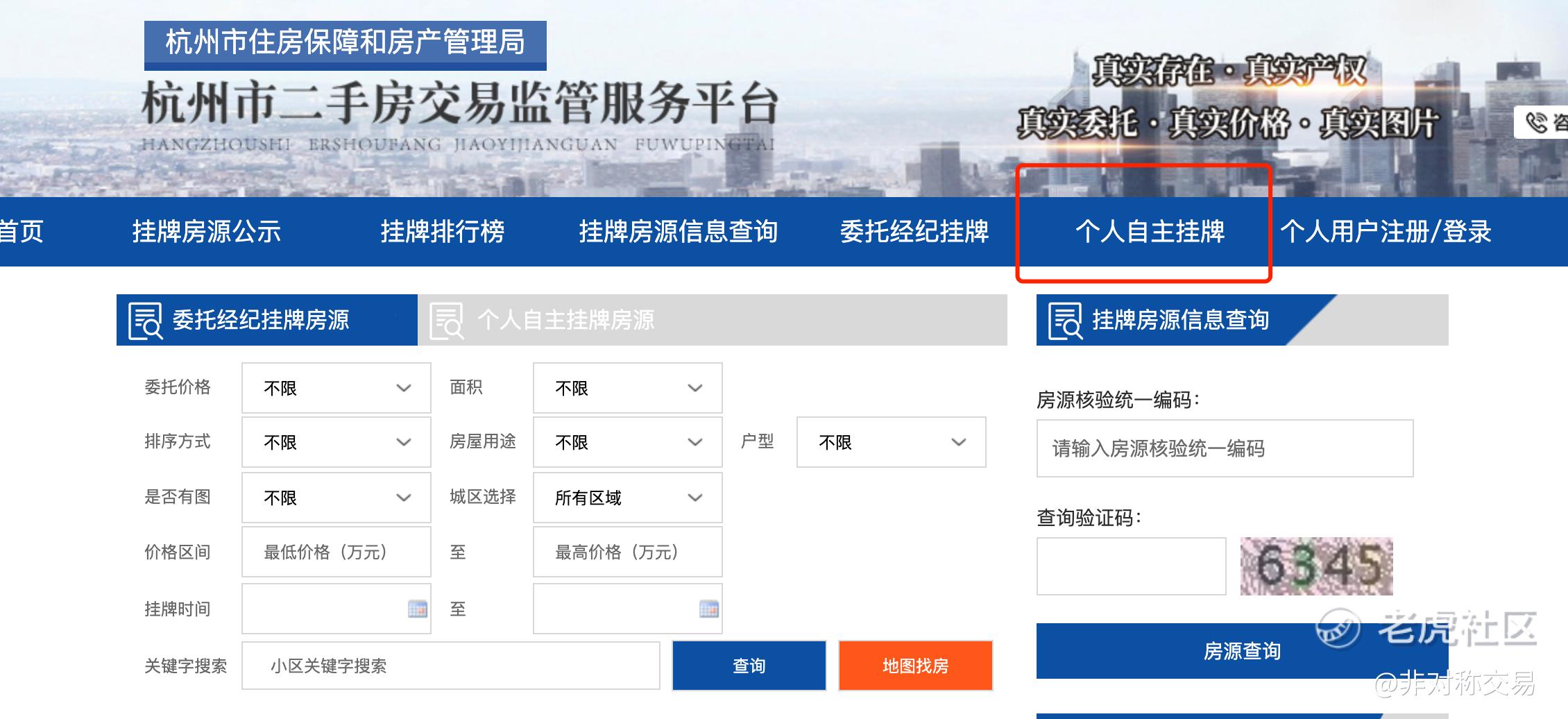The image size is (1568, 719).
Task: Open the 是否有图 dropdown
Action: click(336, 498)
